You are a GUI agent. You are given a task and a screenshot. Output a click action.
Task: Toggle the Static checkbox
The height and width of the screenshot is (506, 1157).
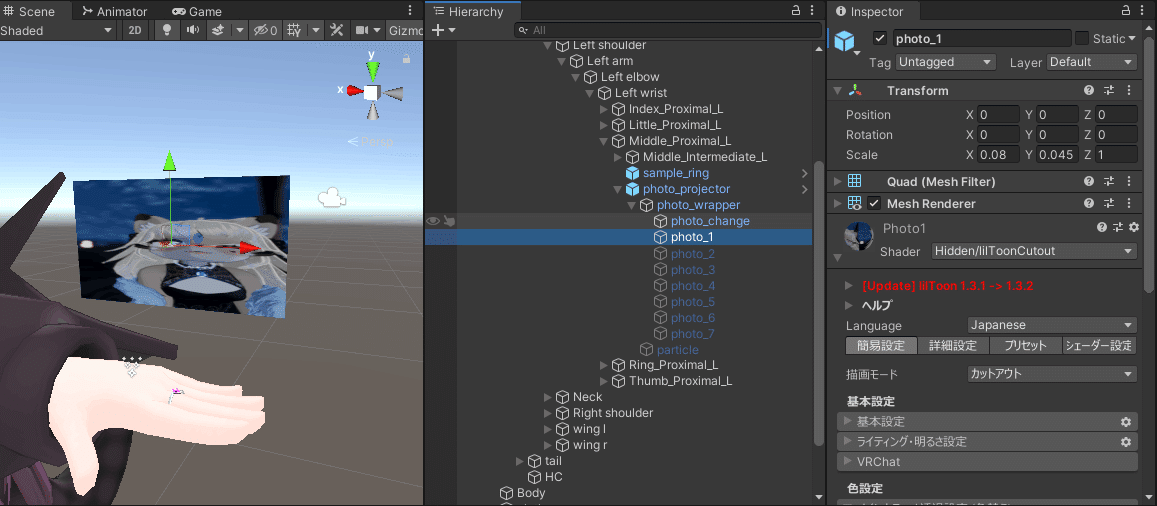click(x=1082, y=38)
